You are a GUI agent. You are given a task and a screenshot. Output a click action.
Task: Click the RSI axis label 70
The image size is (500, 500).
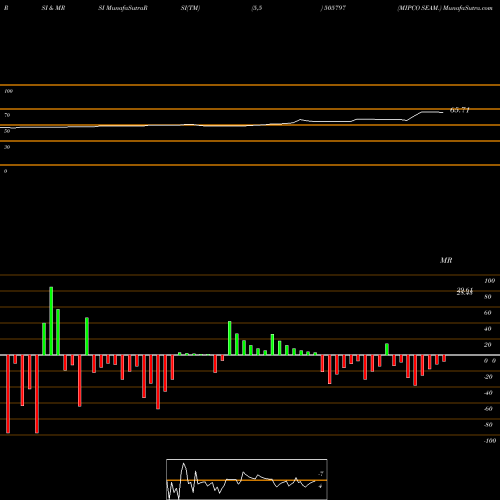pos(7,115)
